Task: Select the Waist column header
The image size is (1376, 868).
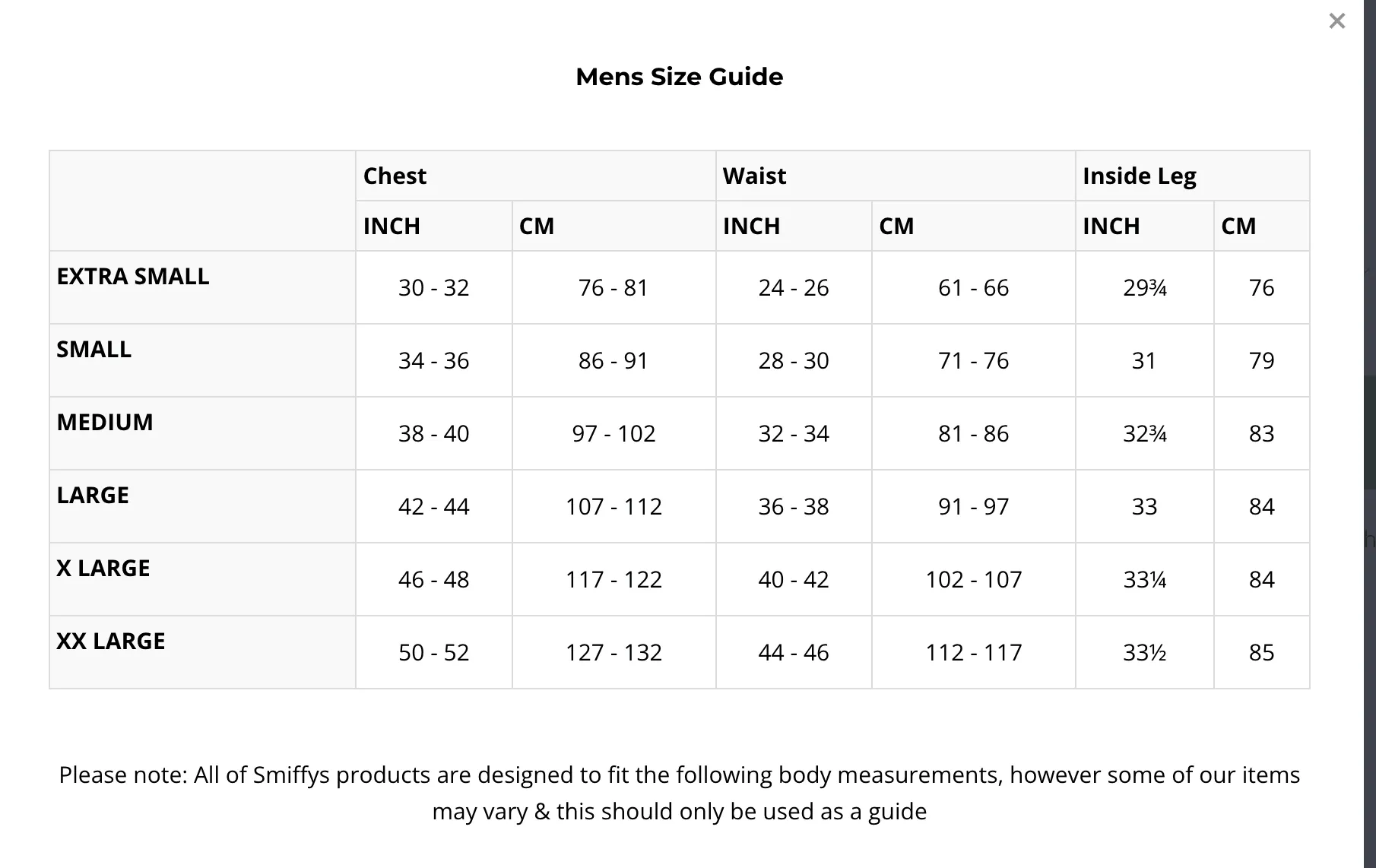Action: [754, 176]
